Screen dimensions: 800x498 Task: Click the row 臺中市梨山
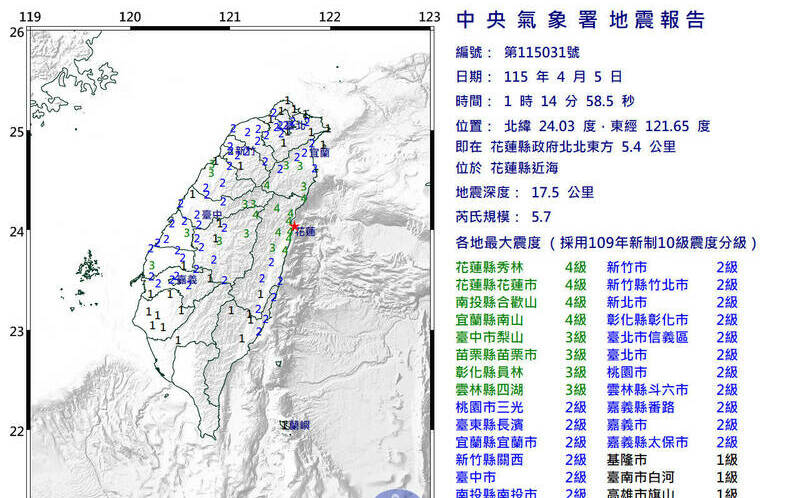[x=521, y=337]
